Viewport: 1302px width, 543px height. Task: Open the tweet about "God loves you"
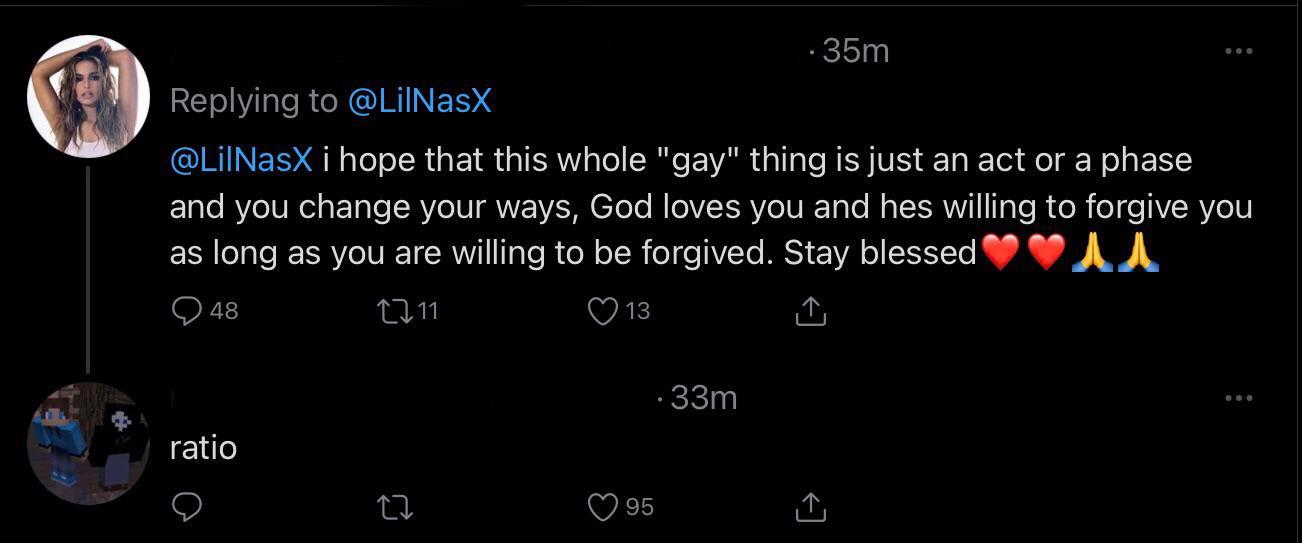point(700,207)
